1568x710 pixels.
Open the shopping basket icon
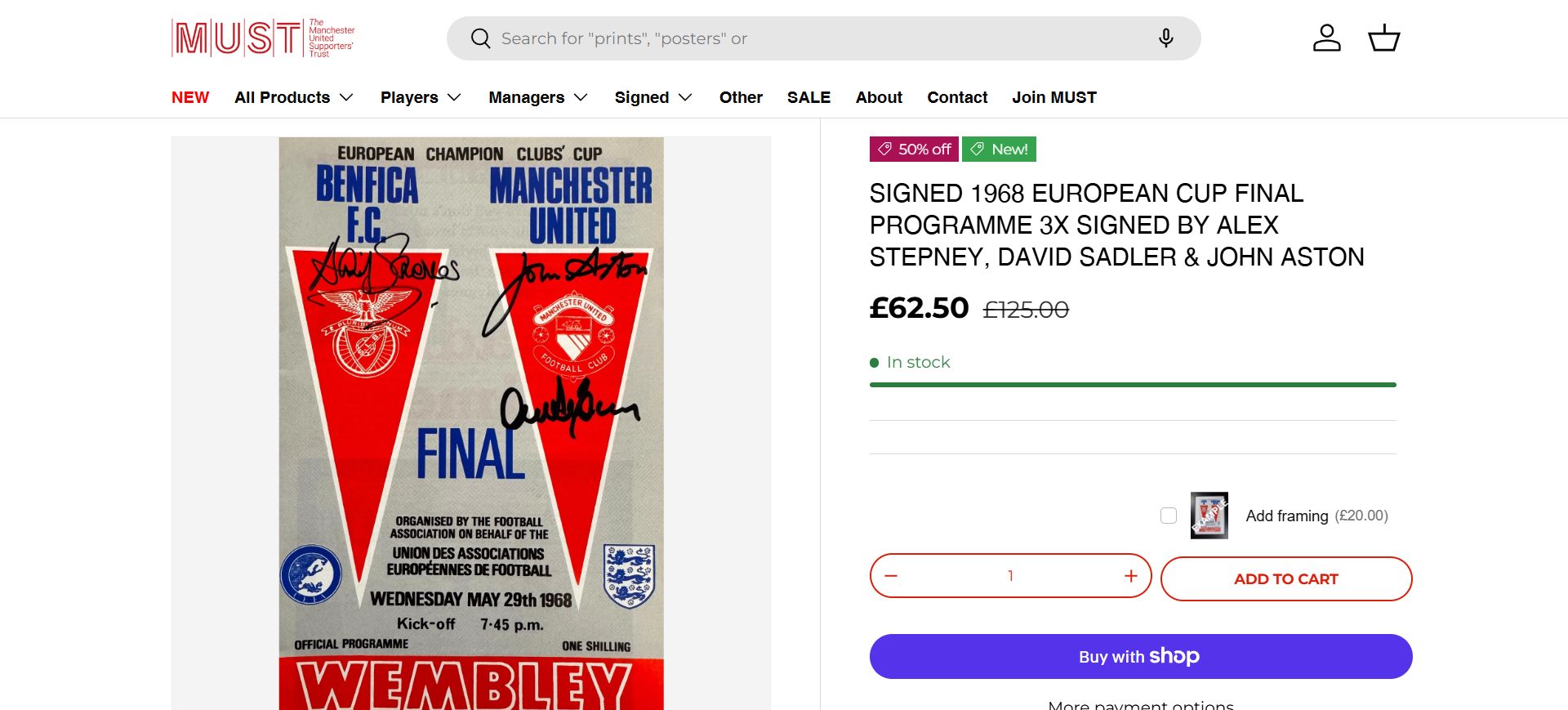point(1383,38)
